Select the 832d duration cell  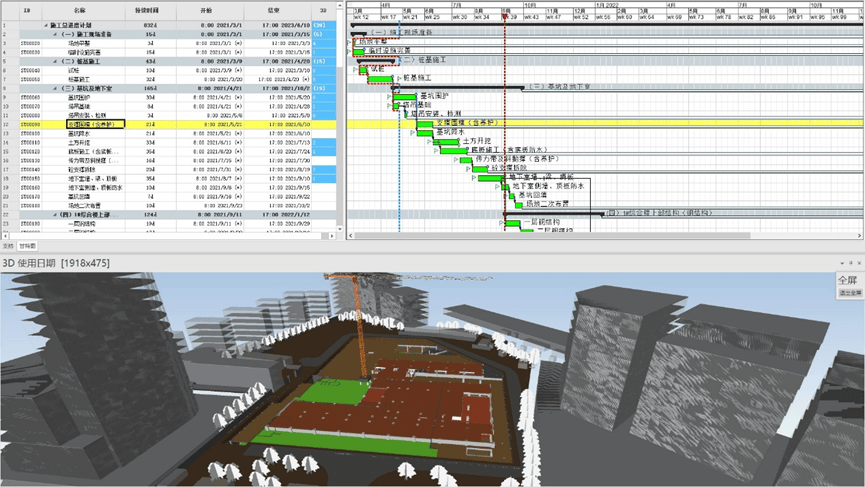click(x=149, y=25)
